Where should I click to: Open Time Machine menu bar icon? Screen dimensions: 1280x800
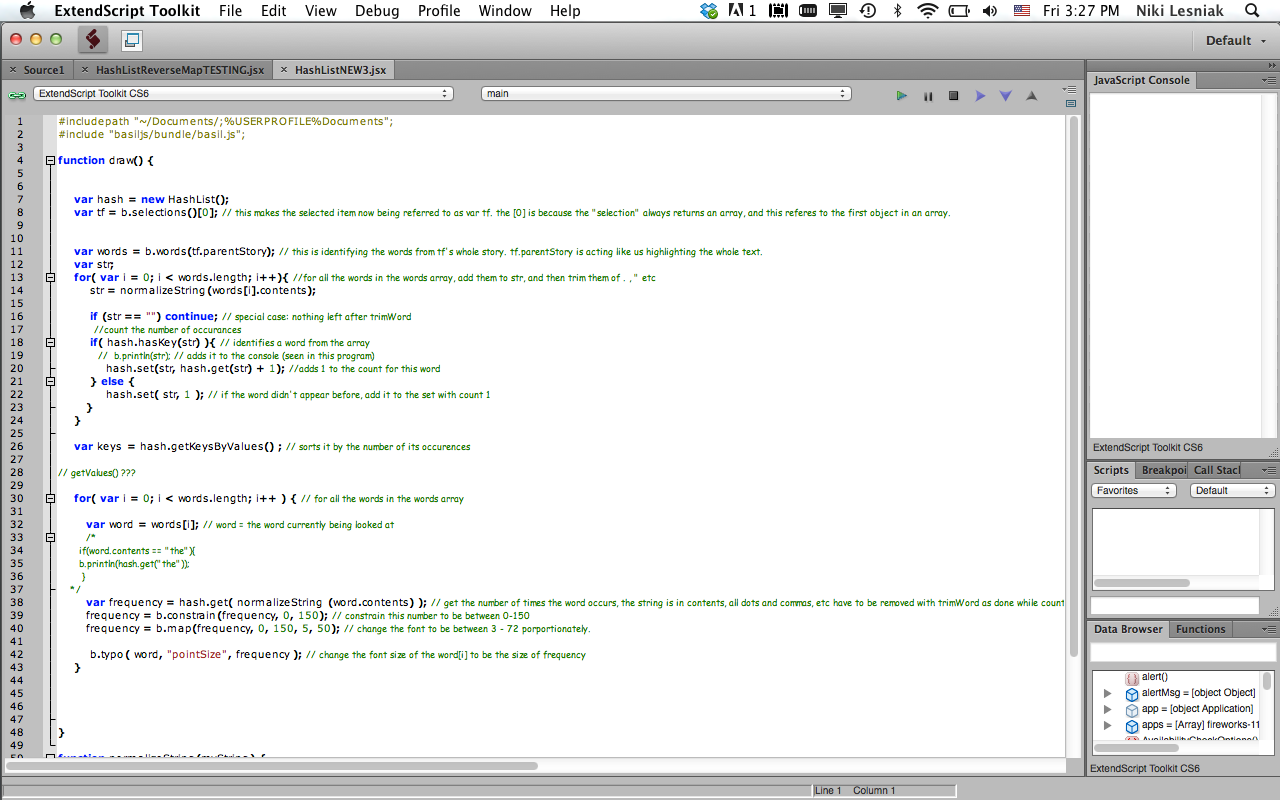click(868, 11)
